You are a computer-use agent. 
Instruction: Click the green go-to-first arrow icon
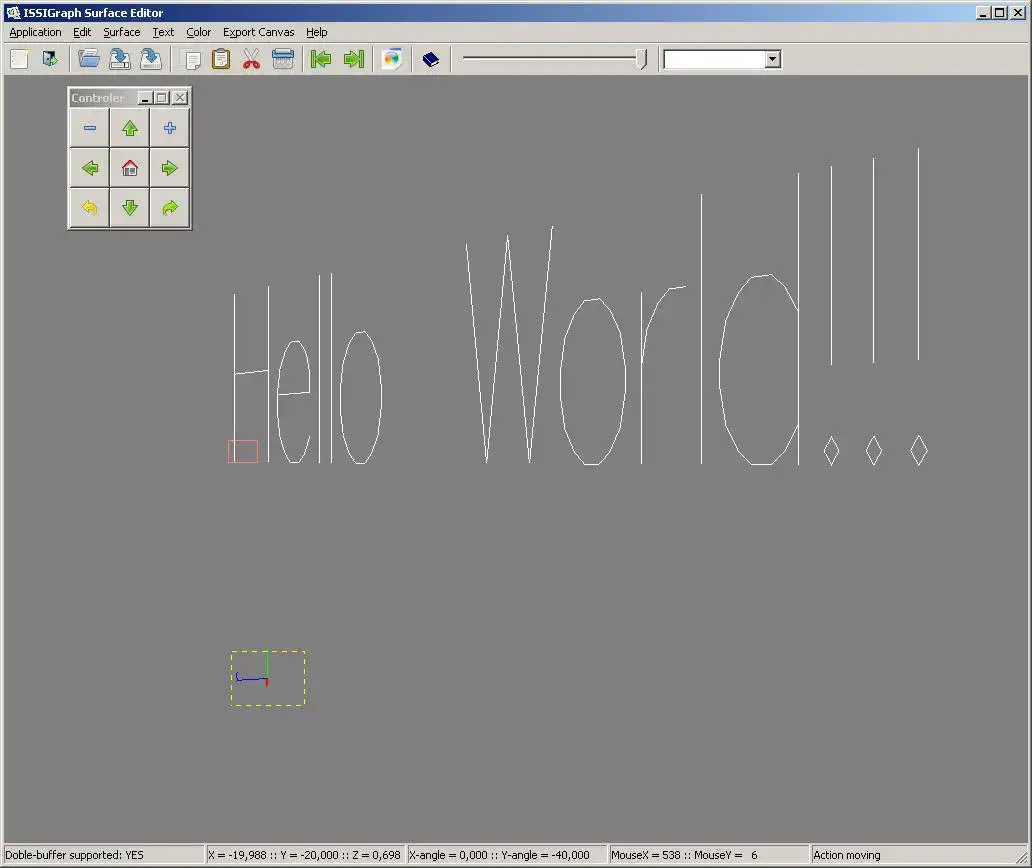pos(321,59)
